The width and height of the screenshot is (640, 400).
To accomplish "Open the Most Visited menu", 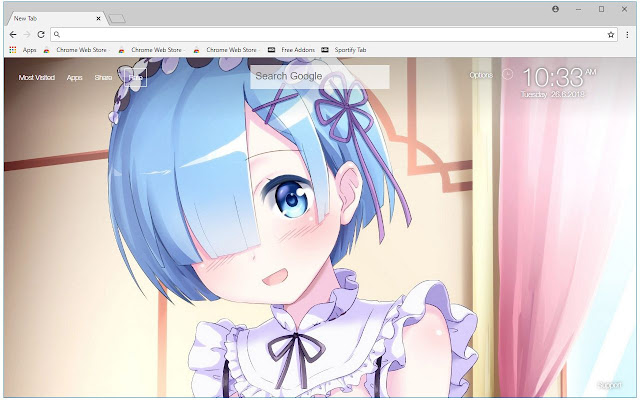I will pyautogui.click(x=37, y=78).
